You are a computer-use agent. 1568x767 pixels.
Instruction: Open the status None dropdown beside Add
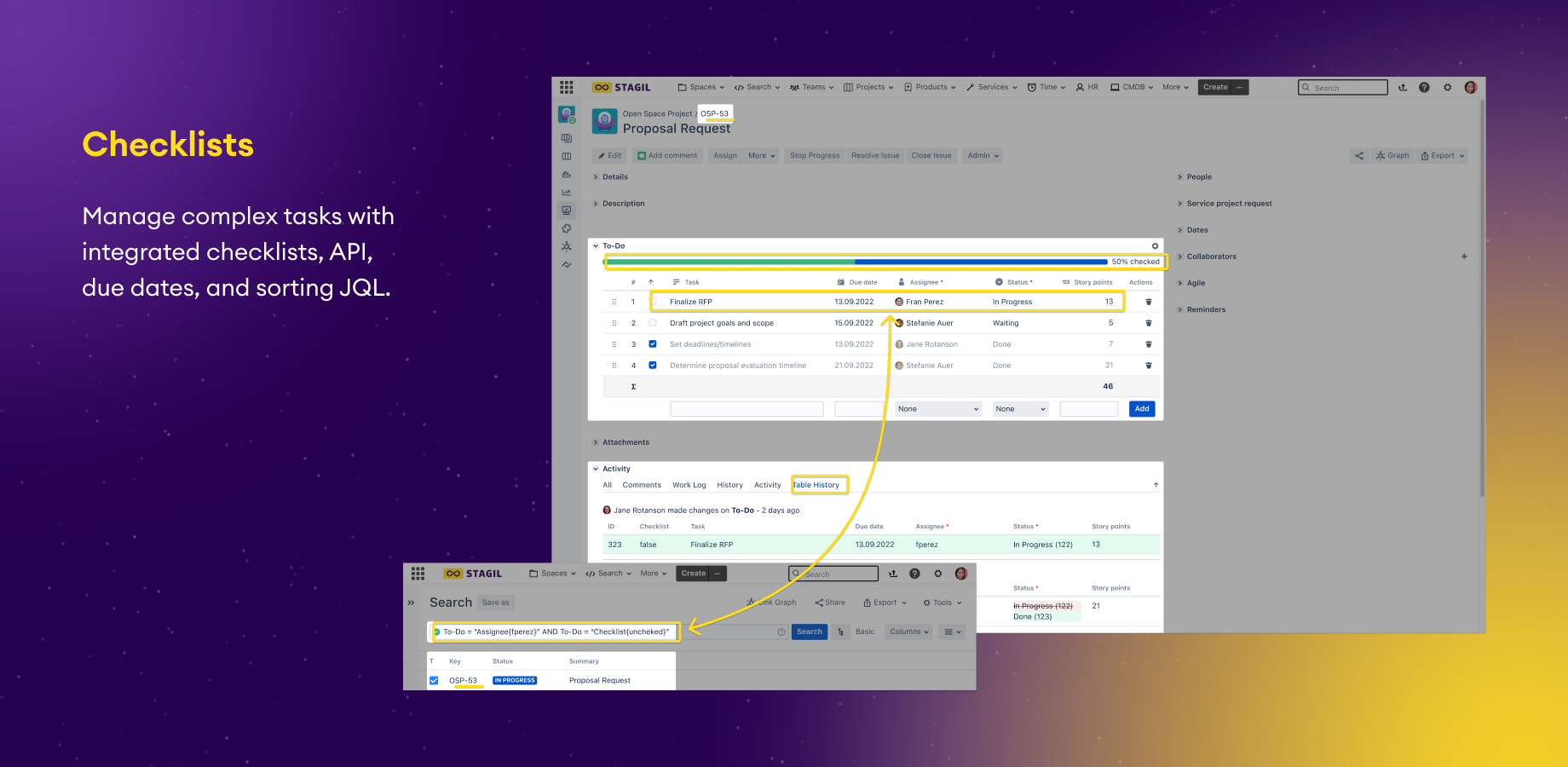1020,409
